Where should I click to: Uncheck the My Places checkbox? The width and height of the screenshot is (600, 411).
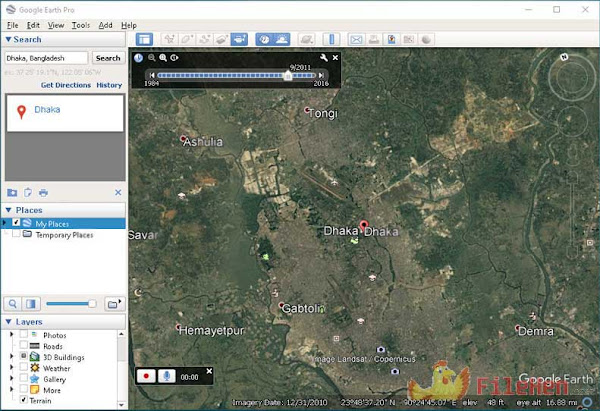[x=16, y=223]
